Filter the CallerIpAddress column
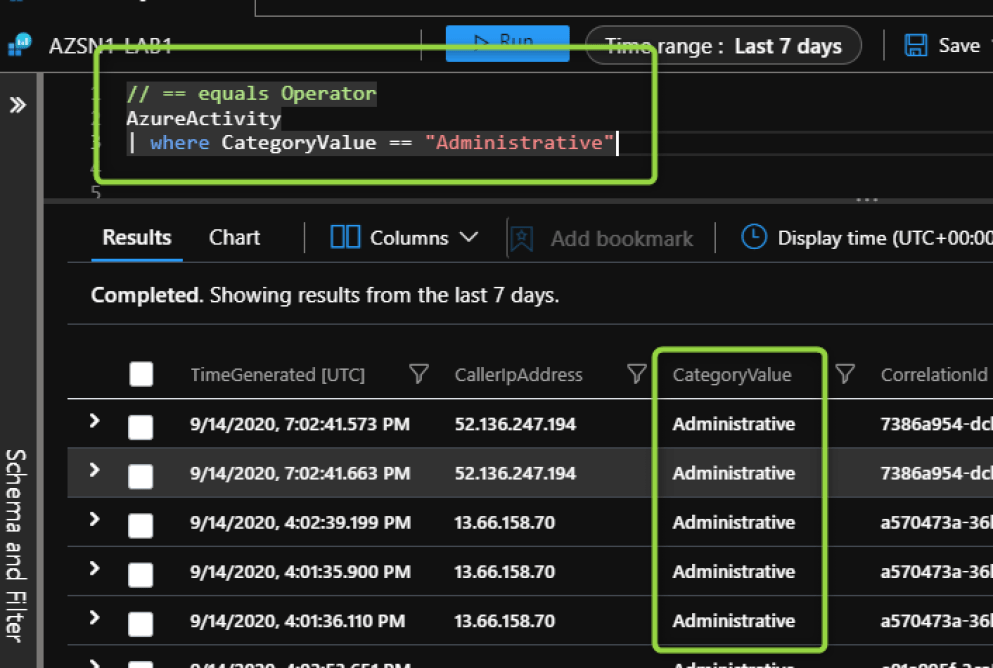The width and height of the screenshot is (993, 668). click(x=636, y=374)
